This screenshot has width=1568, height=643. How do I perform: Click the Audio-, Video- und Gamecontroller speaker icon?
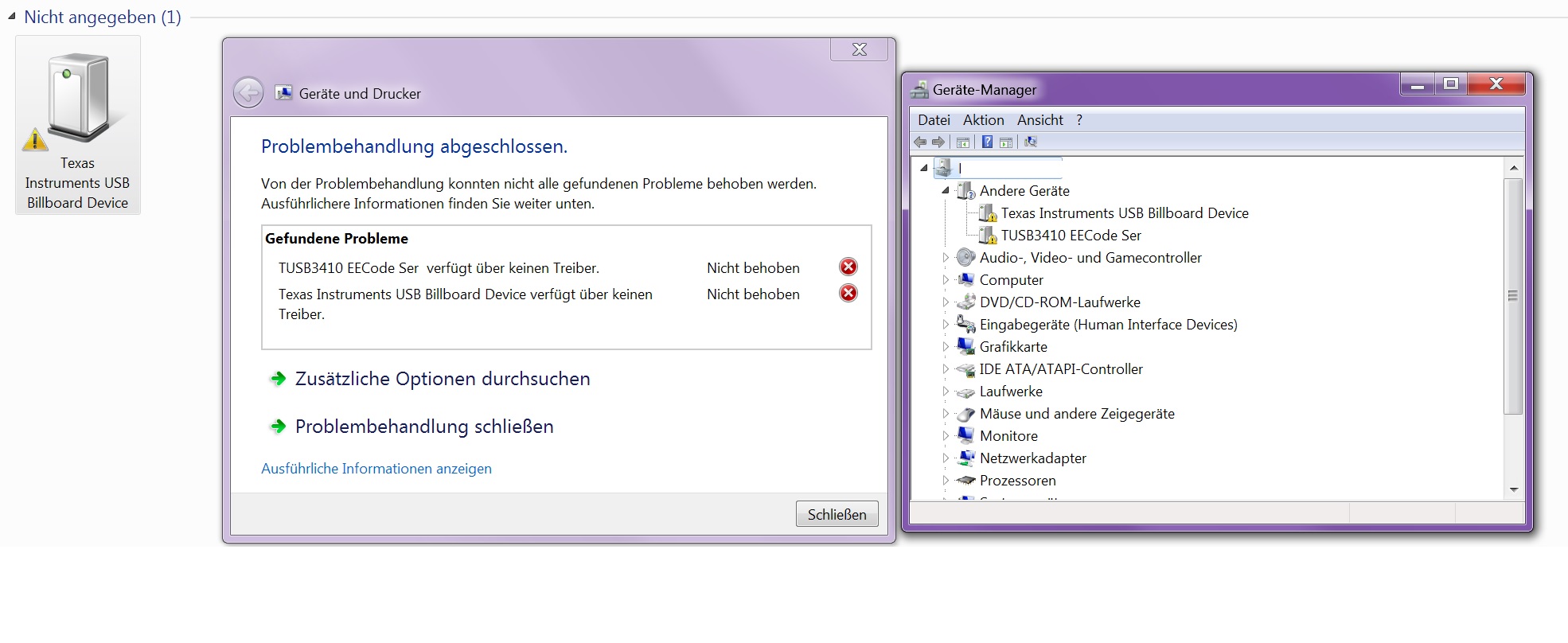point(965,258)
